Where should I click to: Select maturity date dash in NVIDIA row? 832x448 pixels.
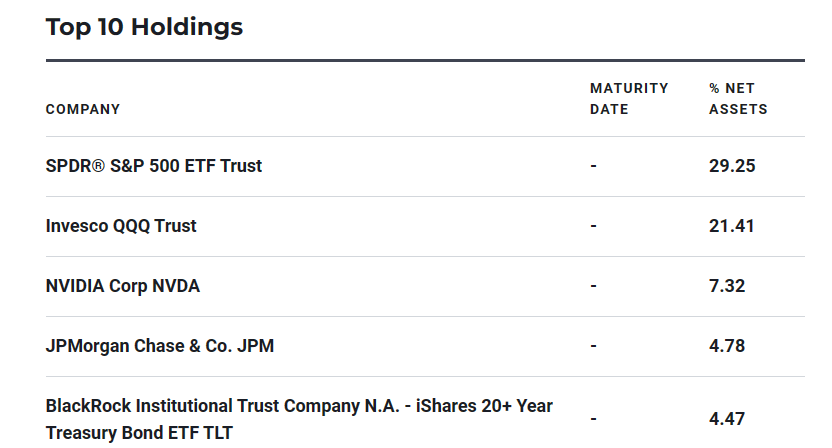tap(593, 286)
